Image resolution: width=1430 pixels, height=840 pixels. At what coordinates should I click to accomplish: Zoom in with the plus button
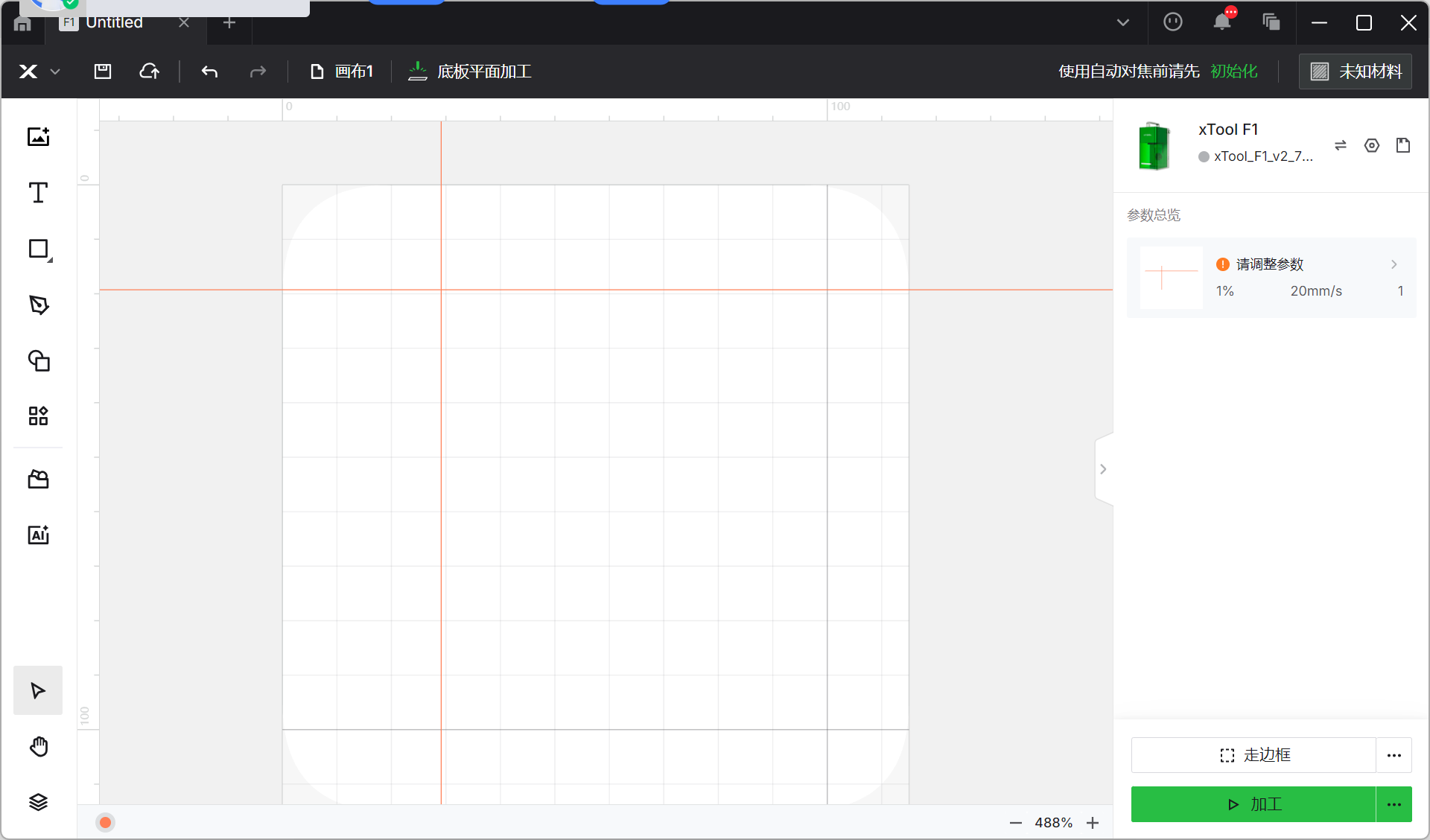point(1092,823)
